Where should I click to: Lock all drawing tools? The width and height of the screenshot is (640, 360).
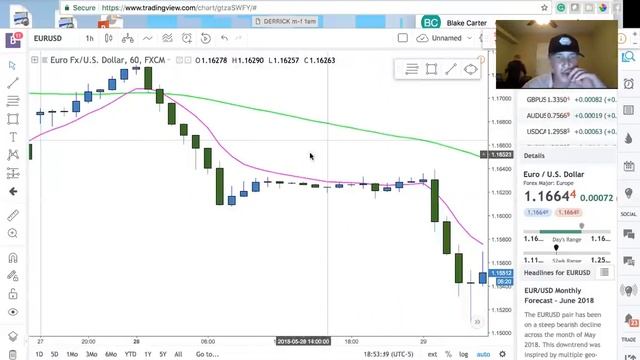[x=13, y=293]
